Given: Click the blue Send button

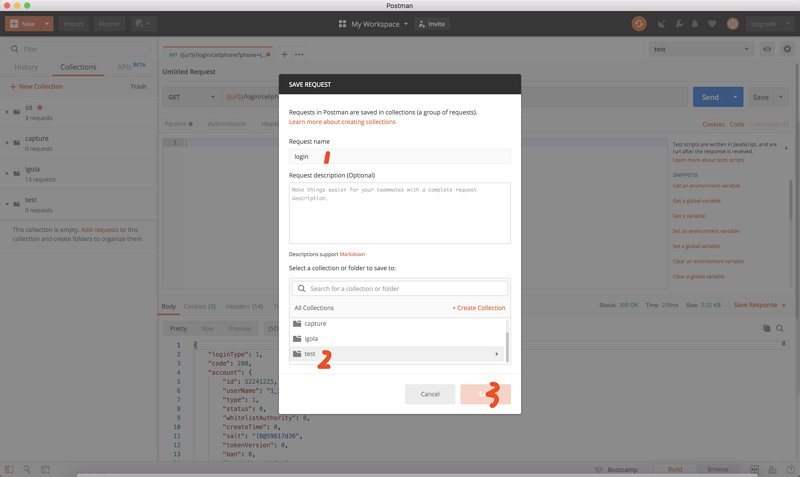Looking at the screenshot, I should tap(710, 97).
